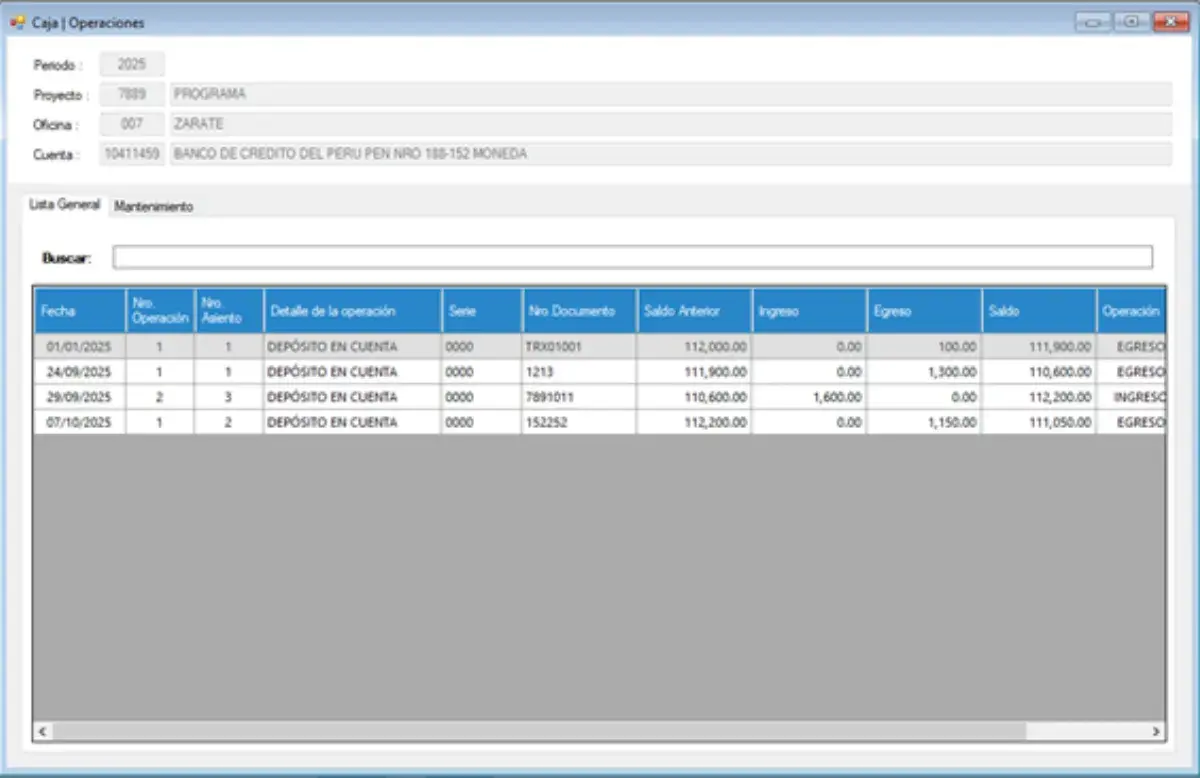Click the Caja application icon in title bar
This screenshot has width=1200, height=778.
[x=17, y=22]
